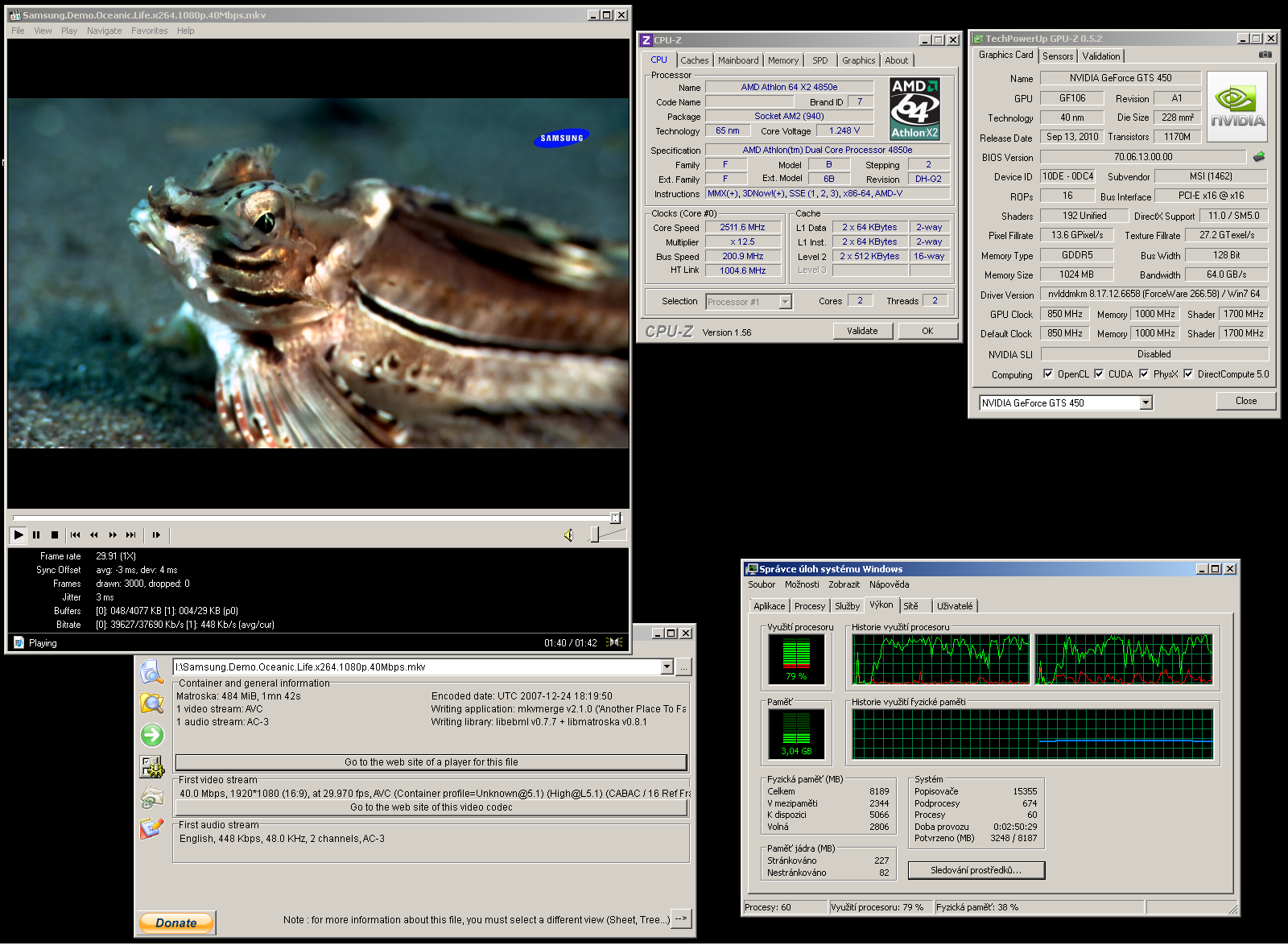Click the MediaInfo open file magnifier icon
Viewport: 1288px width, 945px height.
point(151,671)
